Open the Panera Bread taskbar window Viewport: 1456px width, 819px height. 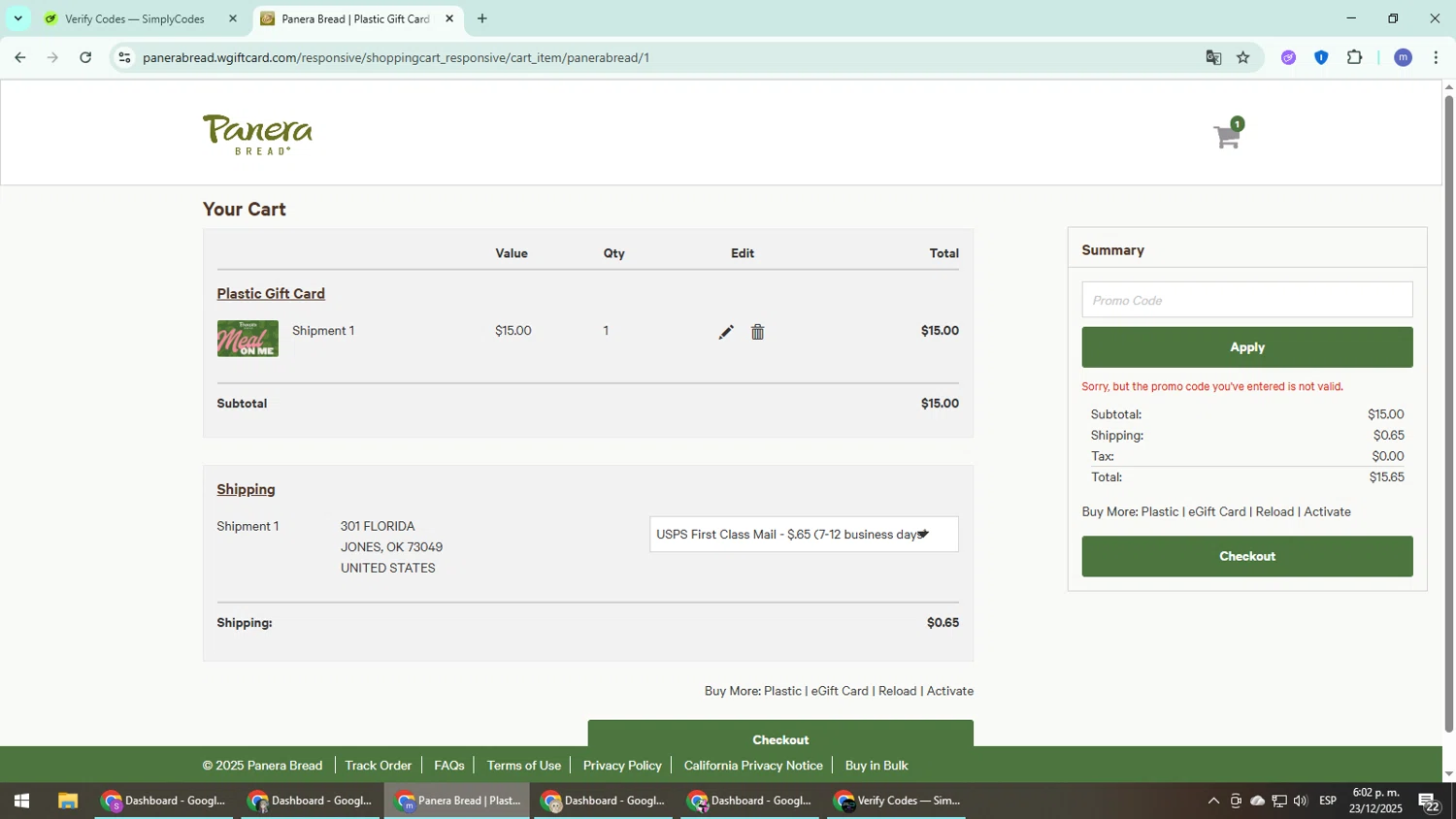pyautogui.click(x=457, y=801)
